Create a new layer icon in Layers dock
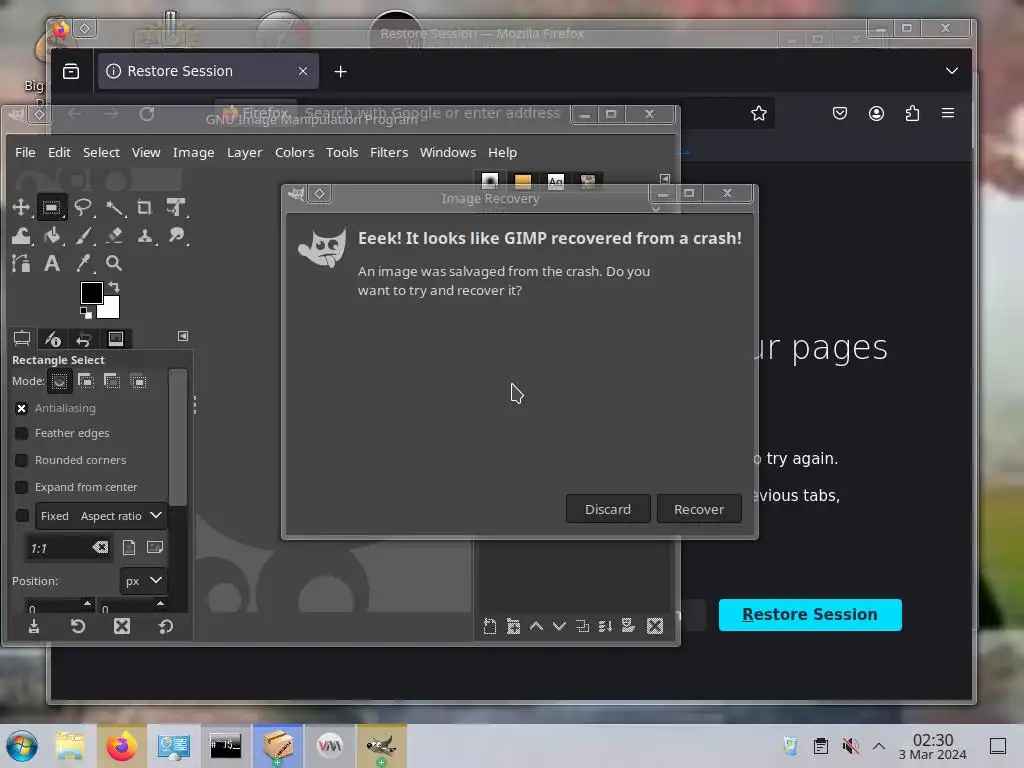 pos(490,627)
